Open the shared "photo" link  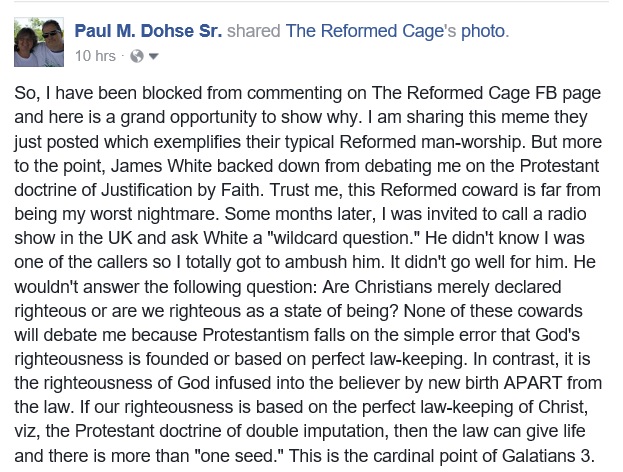pyautogui.click(x=482, y=31)
